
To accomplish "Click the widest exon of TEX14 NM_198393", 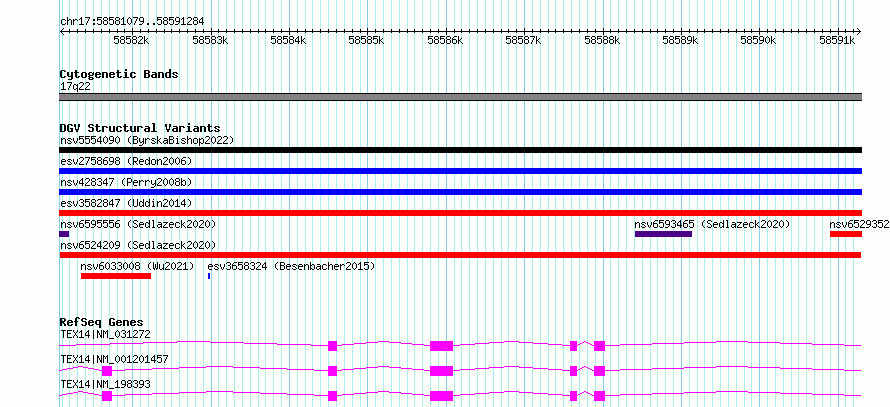I will [x=442, y=396].
